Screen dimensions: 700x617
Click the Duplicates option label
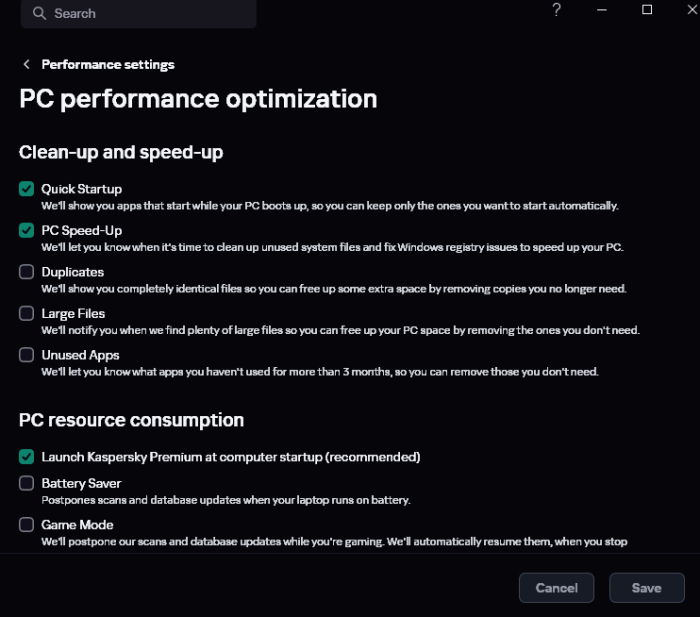[x=72, y=272]
